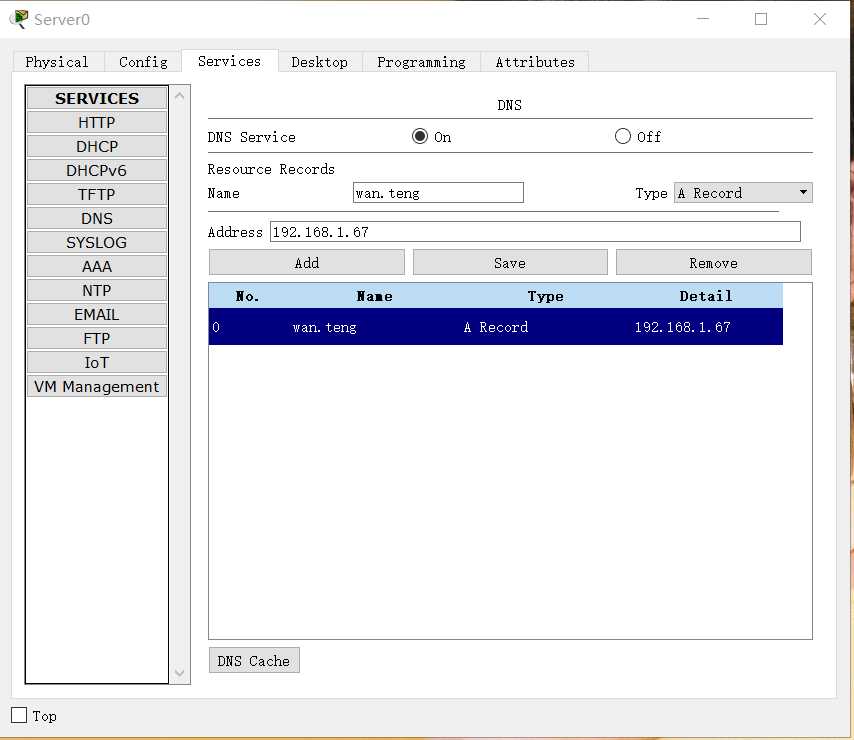Turn DNS Service Off
The image size is (854, 740).
(x=623, y=136)
